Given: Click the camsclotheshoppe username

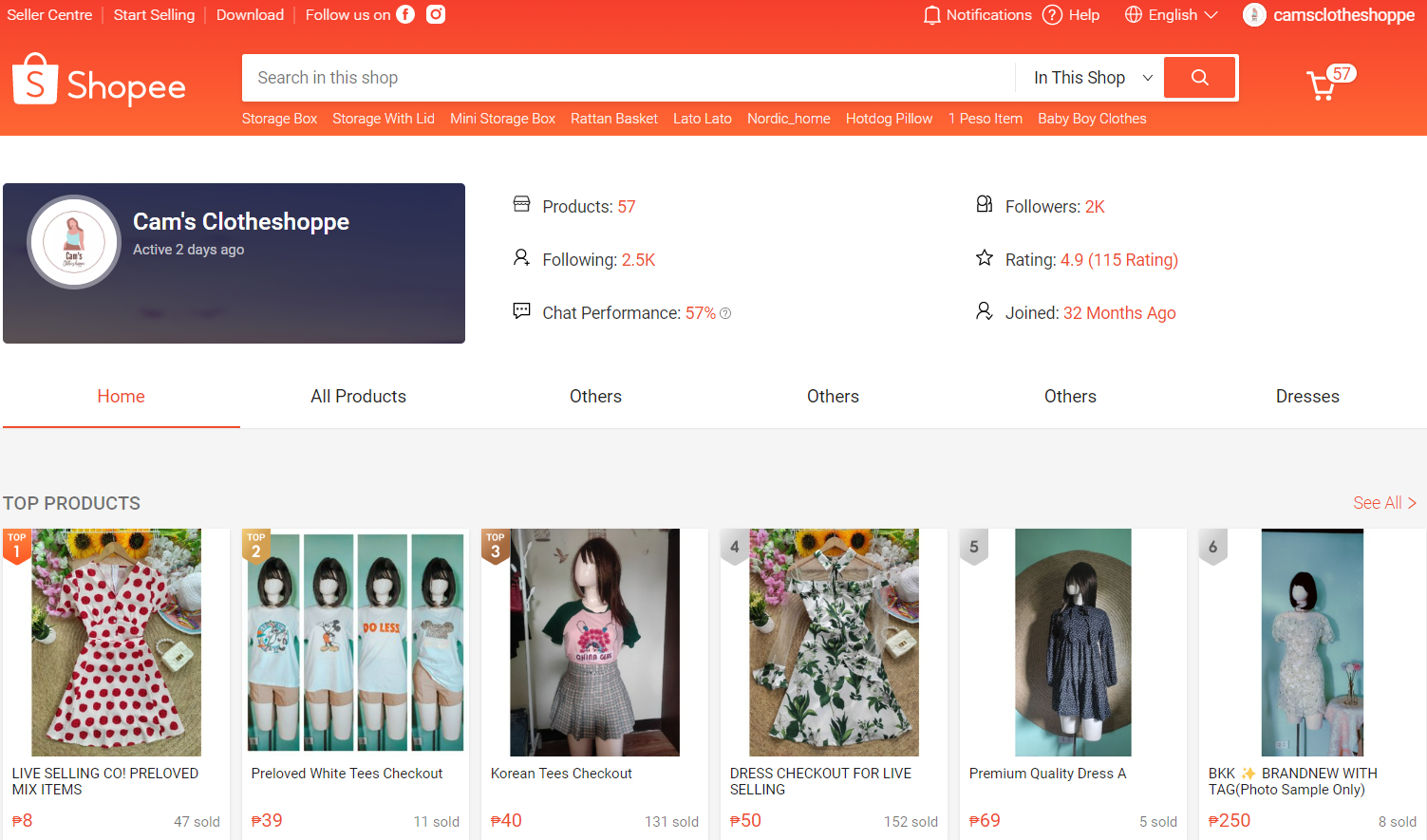Looking at the screenshot, I should pos(1343,15).
